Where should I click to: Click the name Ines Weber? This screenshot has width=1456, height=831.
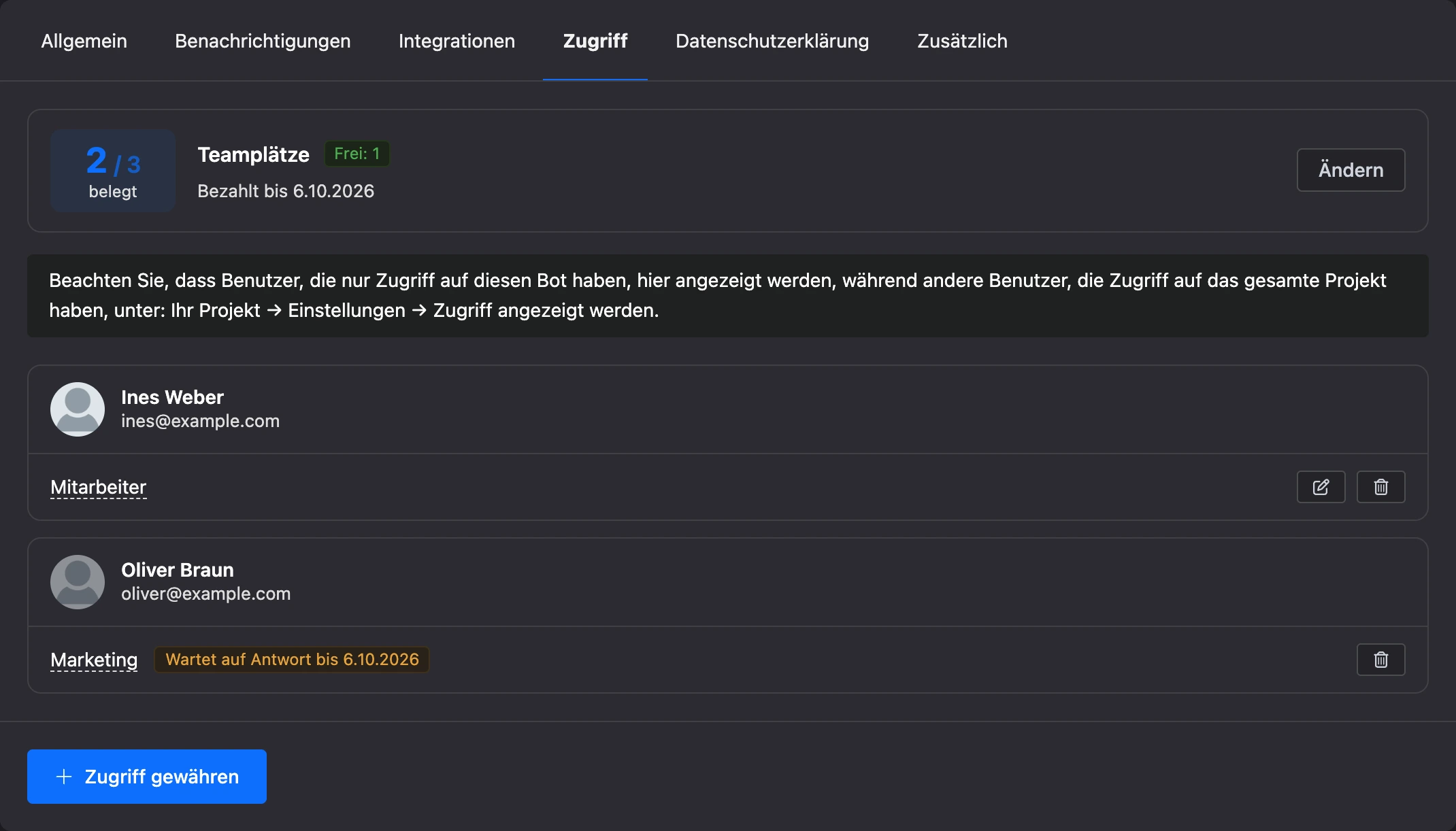pyautogui.click(x=172, y=397)
